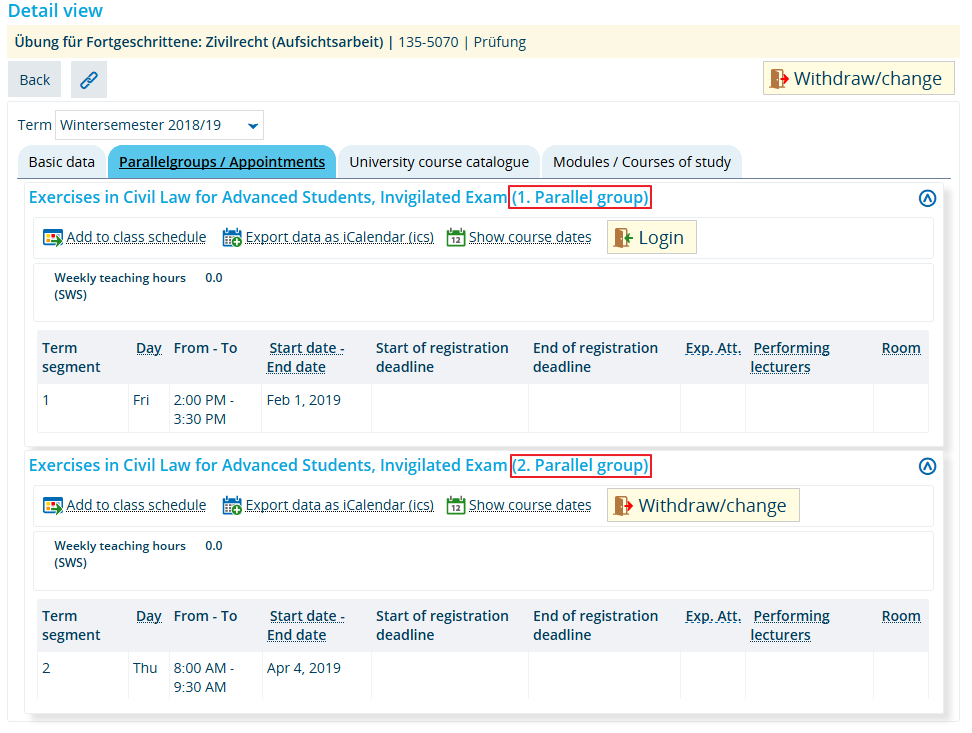Screen dimensions: 972x733
Task: Click the permalink chain icon button
Action: pyautogui.click(x=89, y=79)
